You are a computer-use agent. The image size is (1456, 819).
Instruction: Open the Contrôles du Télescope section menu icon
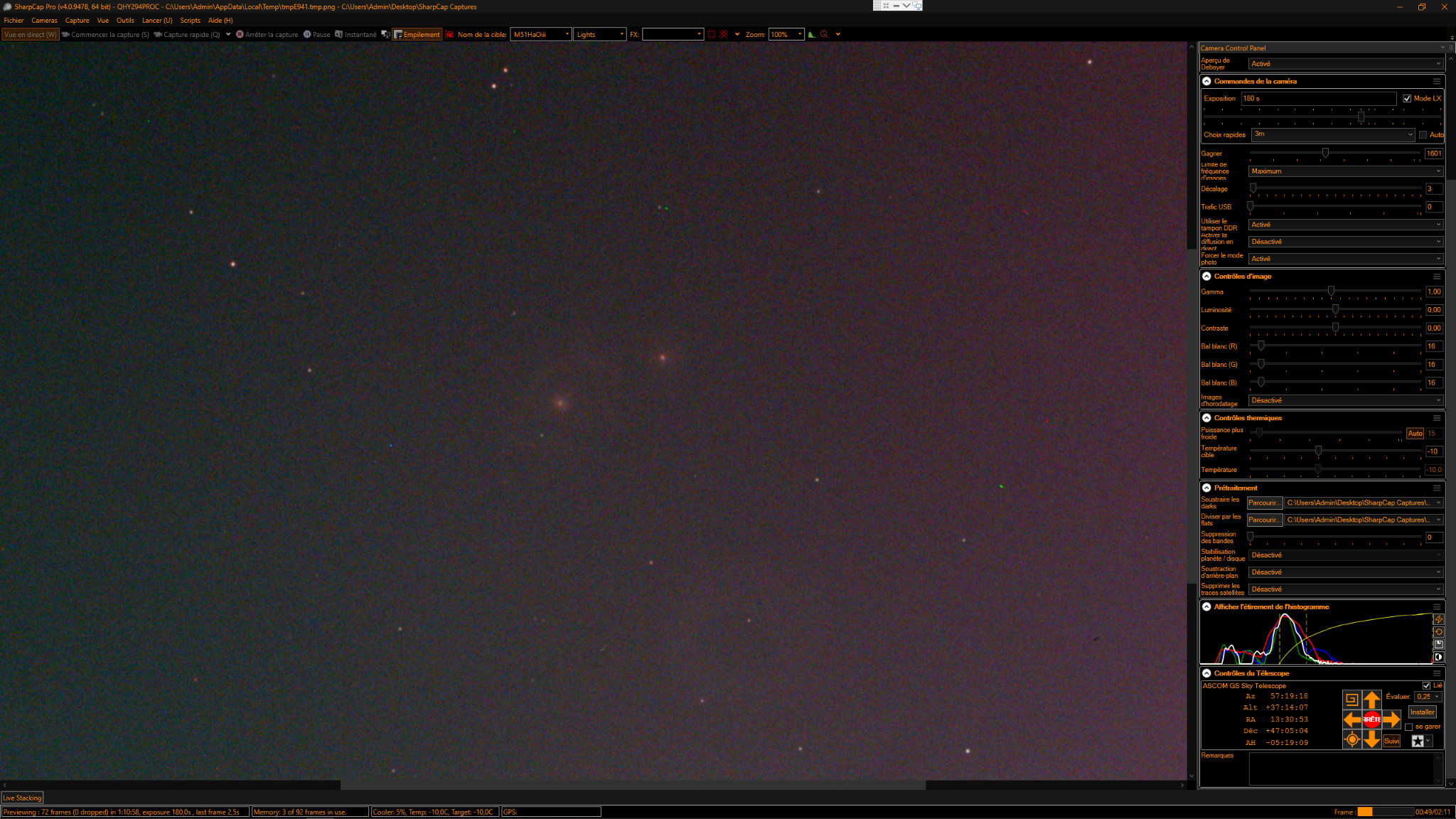pyautogui.click(x=1437, y=673)
